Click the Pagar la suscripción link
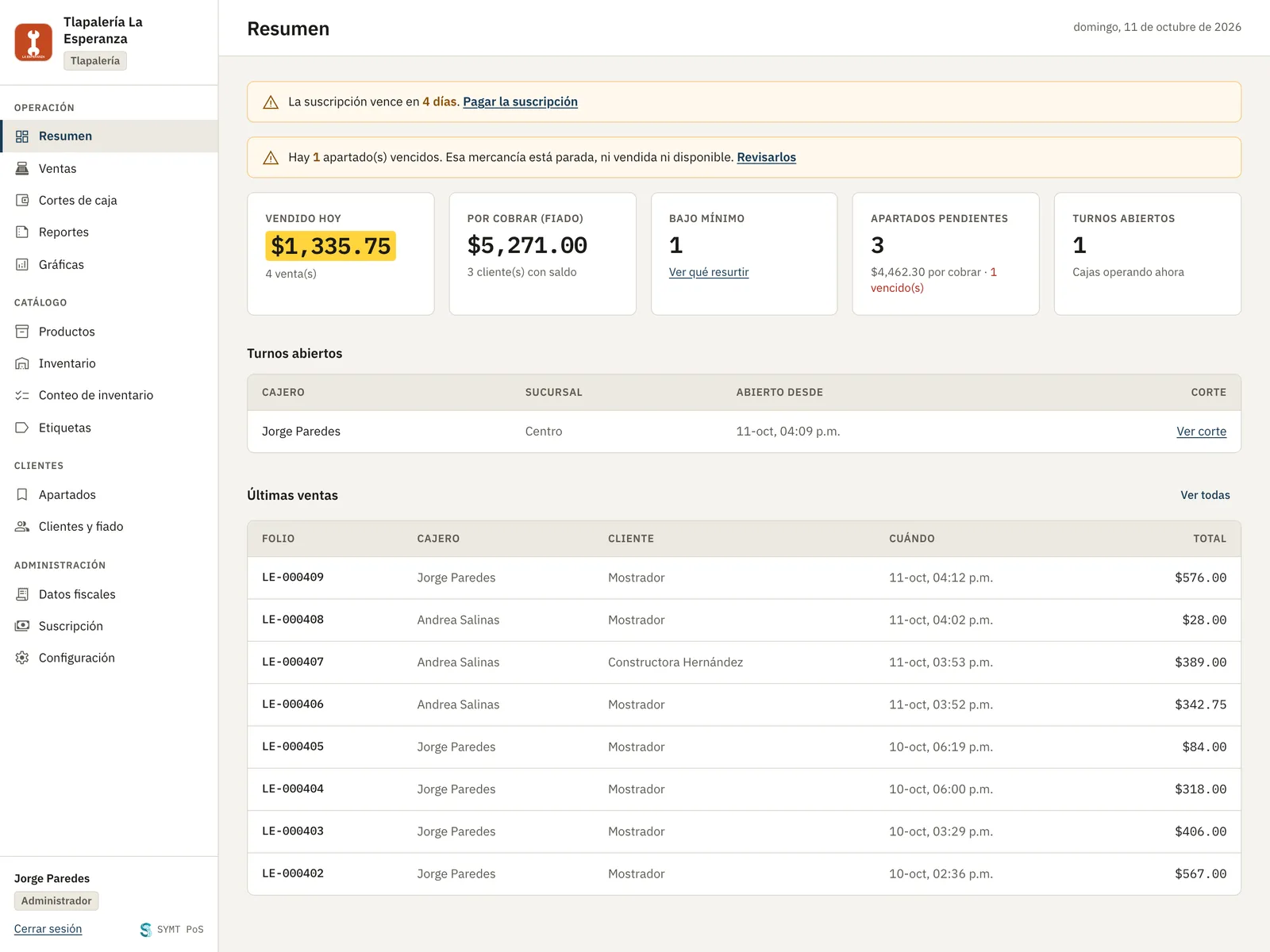The height and width of the screenshot is (952, 1270). pos(520,102)
